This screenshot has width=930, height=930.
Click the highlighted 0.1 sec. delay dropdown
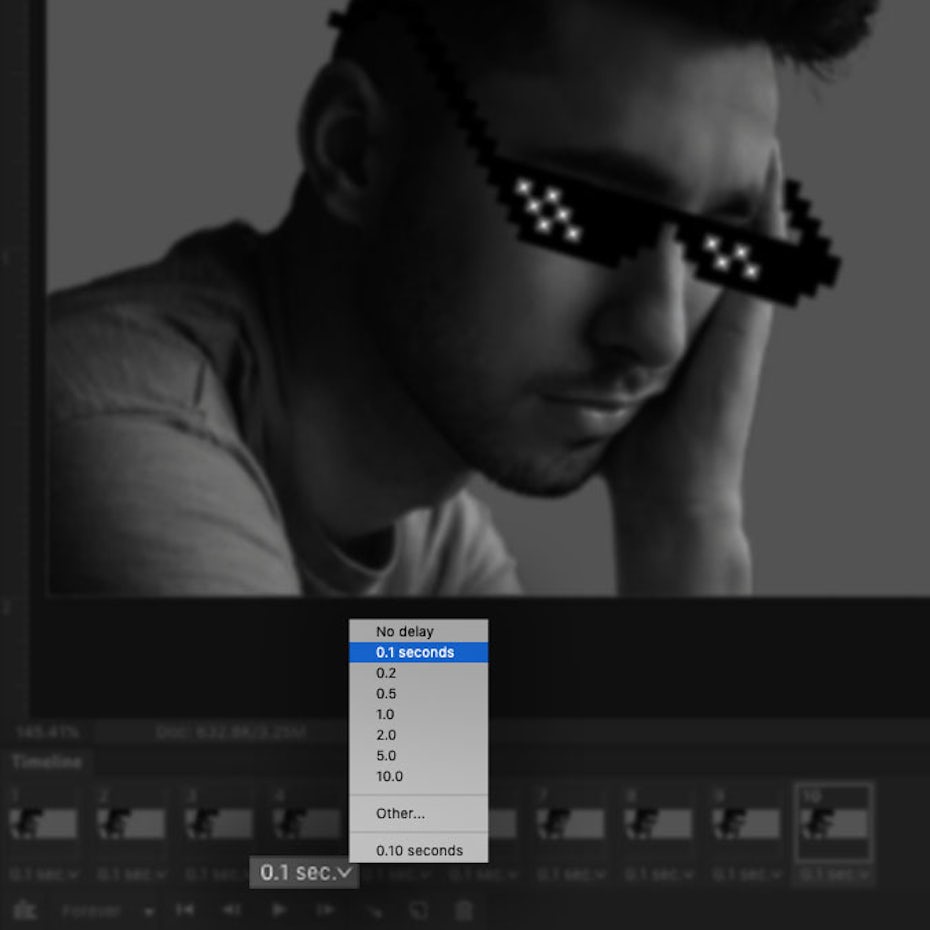click(x=304, y=873)
